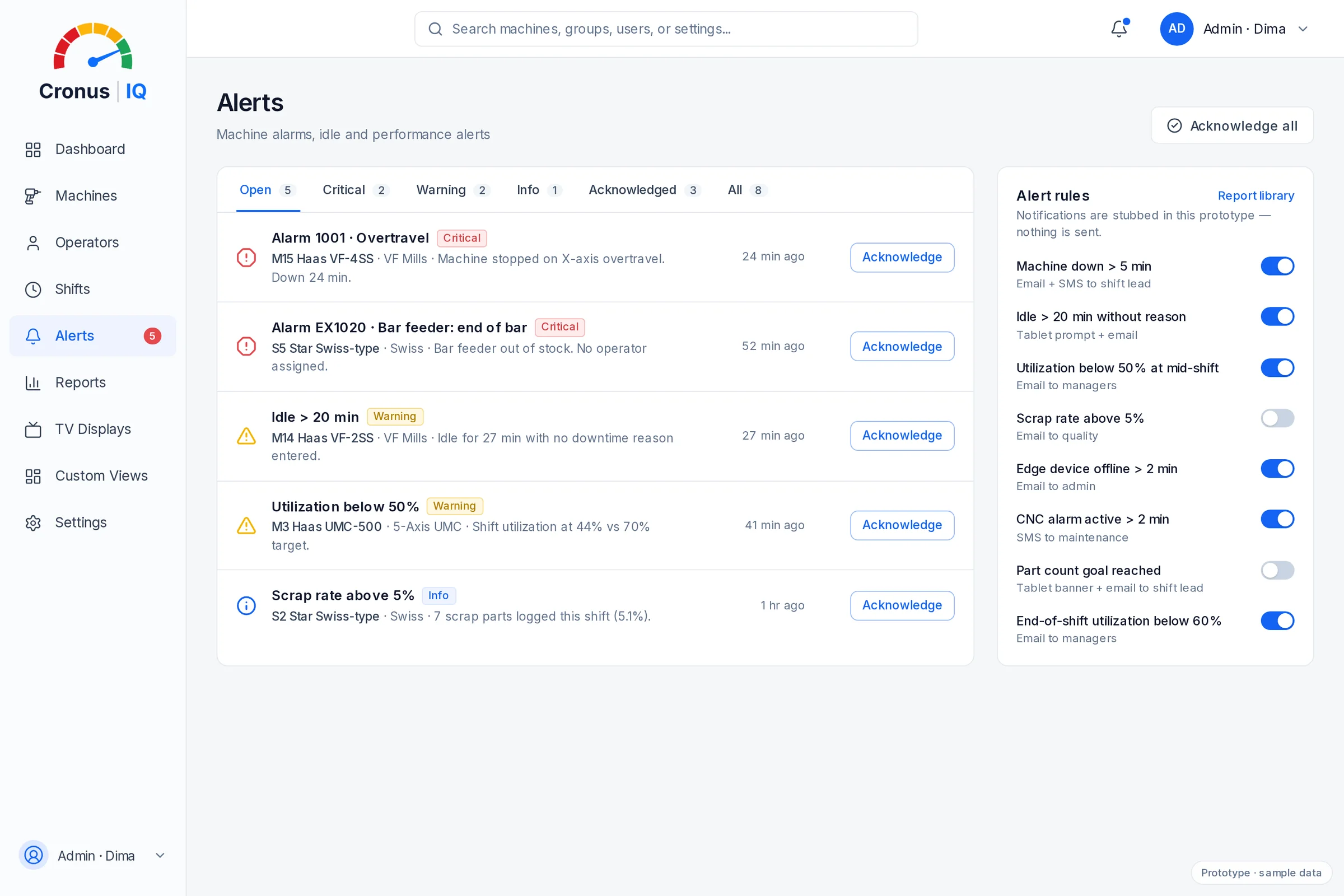Switch to the Warning tab
Image resolution: width=1344 pixels, height=896 pixels.
[452, 190]
